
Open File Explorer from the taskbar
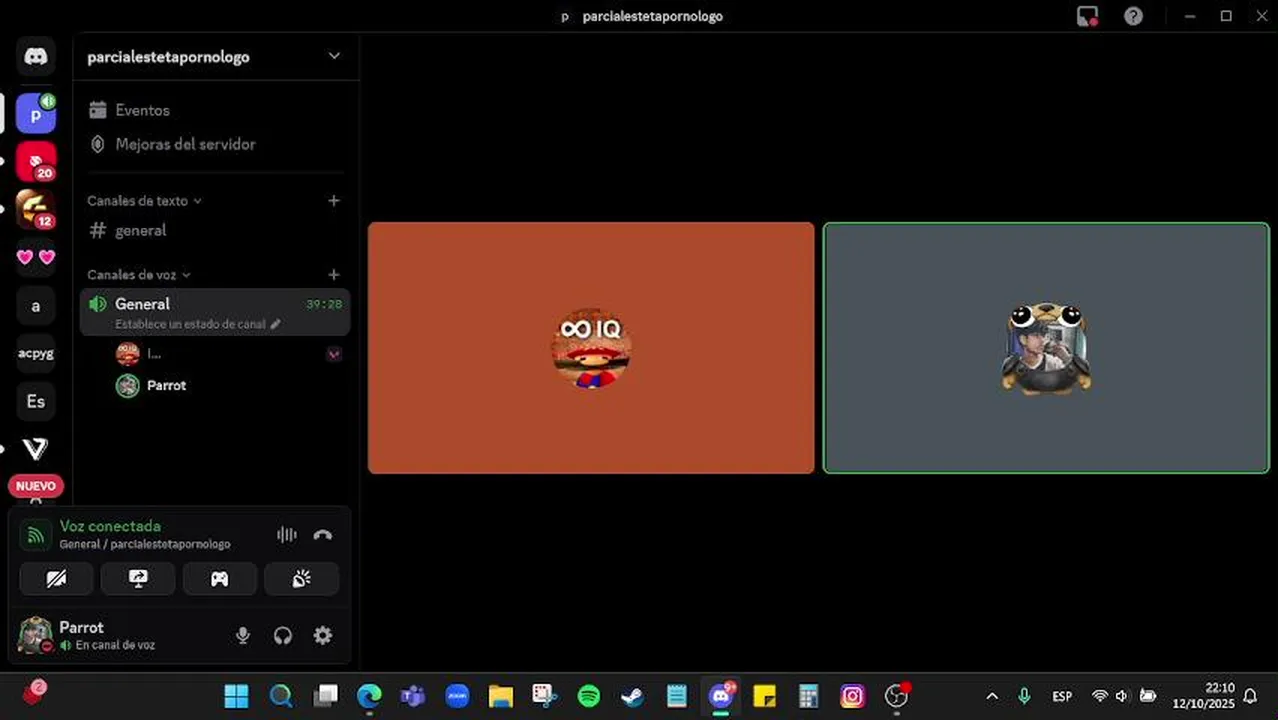(x=501, y=696)
